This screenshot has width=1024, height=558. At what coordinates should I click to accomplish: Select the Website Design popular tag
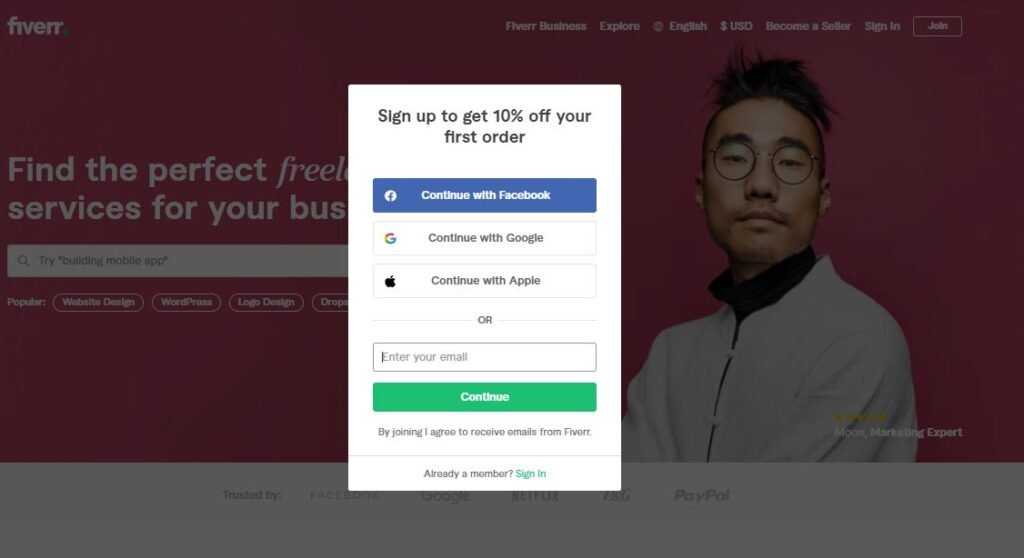click(x=98, y=303)
